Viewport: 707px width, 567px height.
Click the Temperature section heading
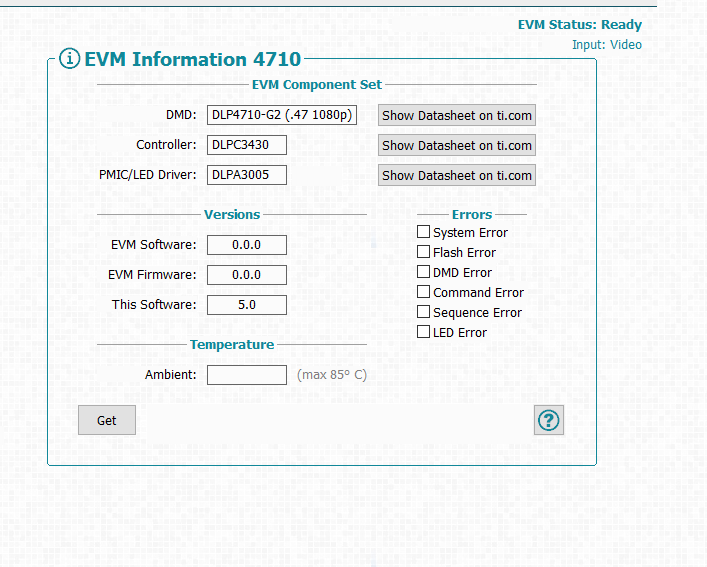pos(232,344)
